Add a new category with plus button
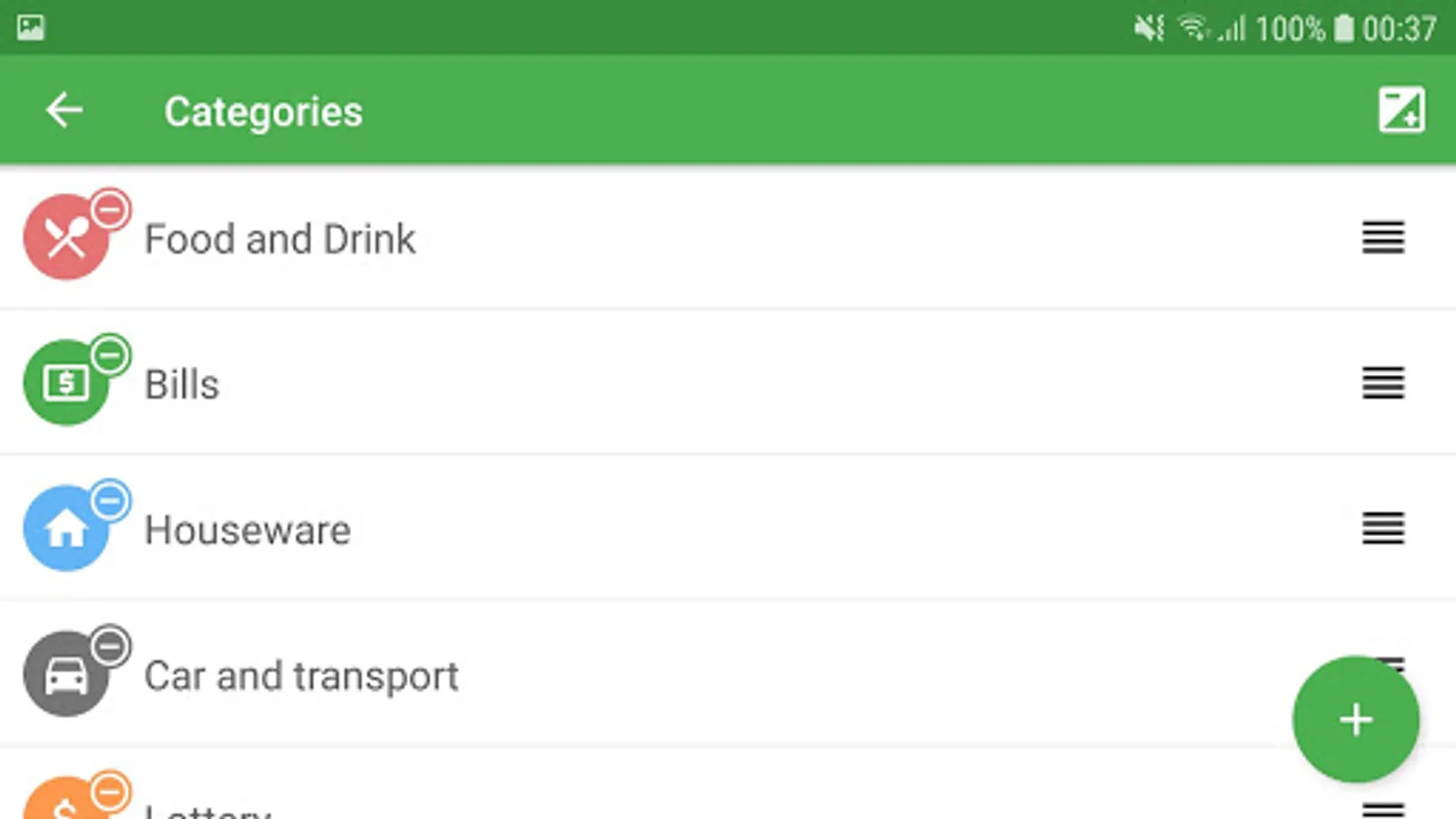 (1356, 719)
